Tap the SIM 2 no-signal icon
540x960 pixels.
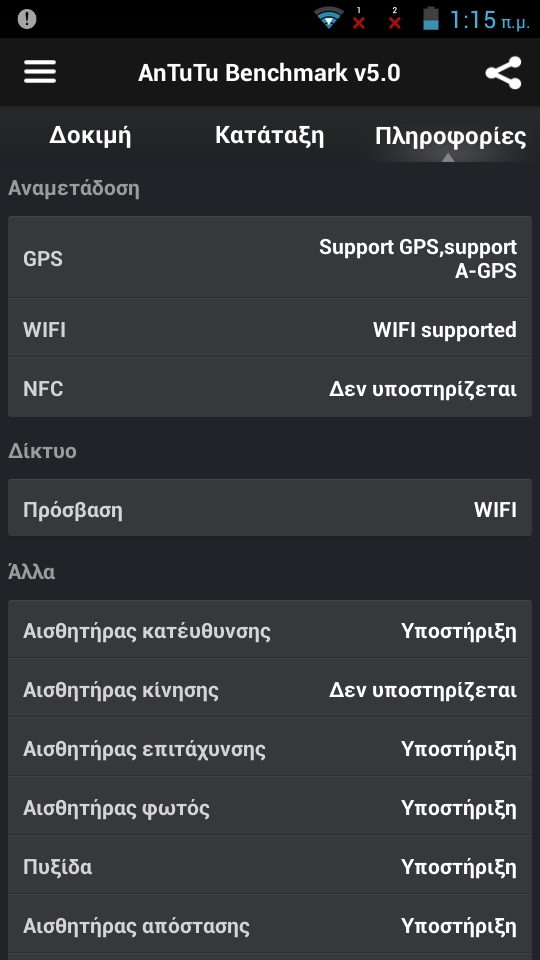[395, 18]
